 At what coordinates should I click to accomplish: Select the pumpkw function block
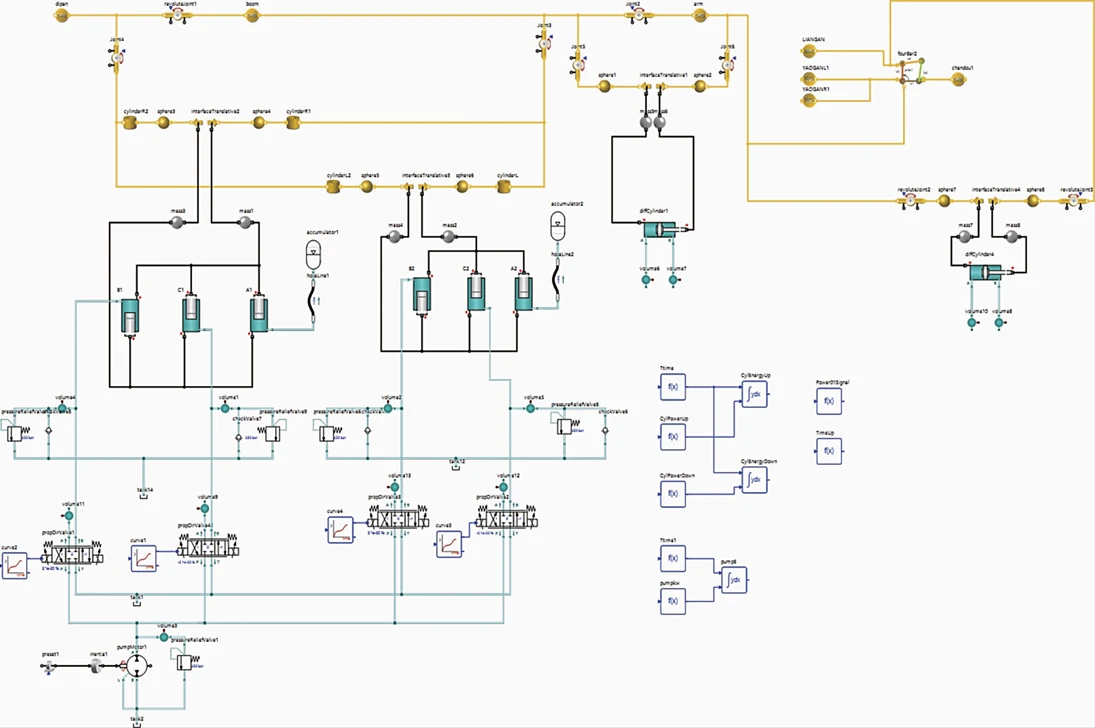click(673, 601)
